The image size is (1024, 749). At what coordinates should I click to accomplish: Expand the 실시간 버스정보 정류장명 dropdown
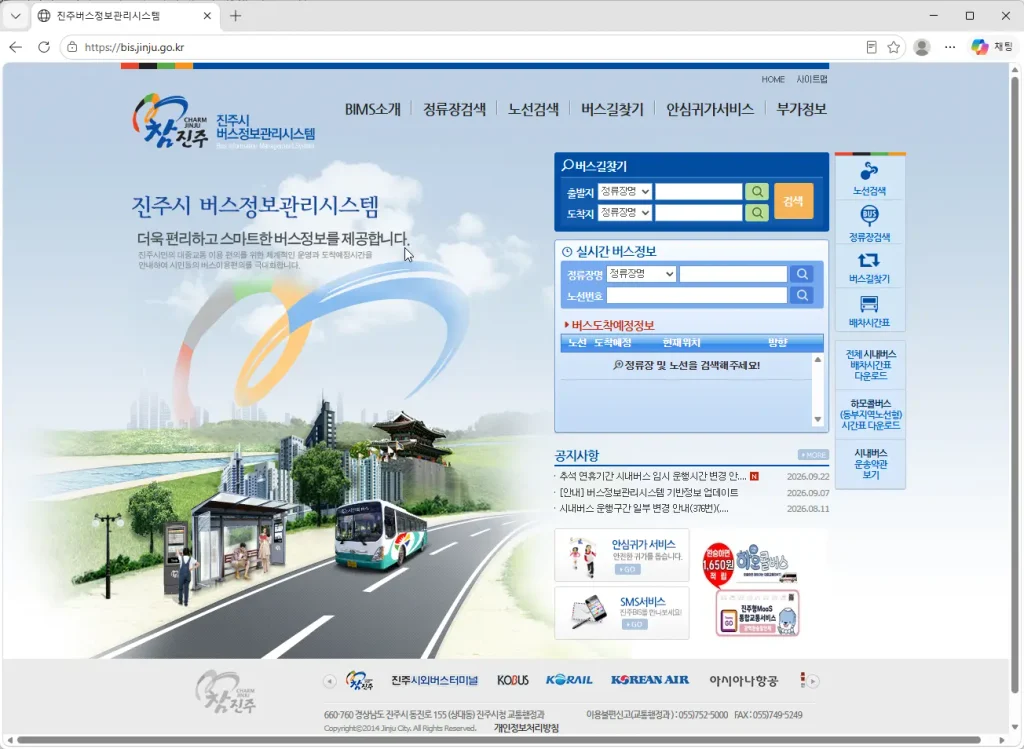coord(641,274)
